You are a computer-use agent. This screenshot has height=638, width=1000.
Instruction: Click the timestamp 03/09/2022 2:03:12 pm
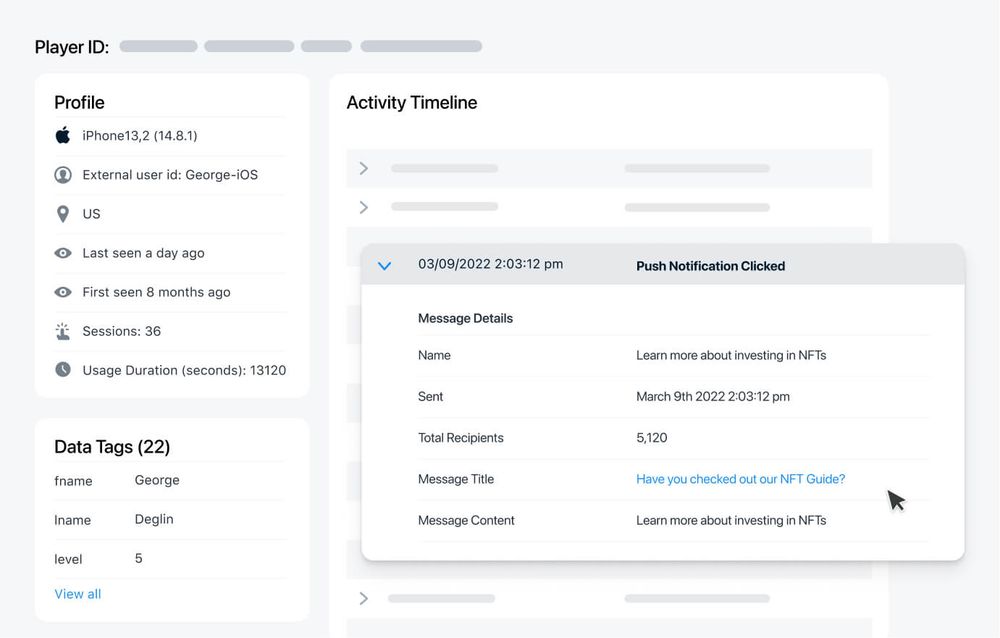tap(490, 264)
